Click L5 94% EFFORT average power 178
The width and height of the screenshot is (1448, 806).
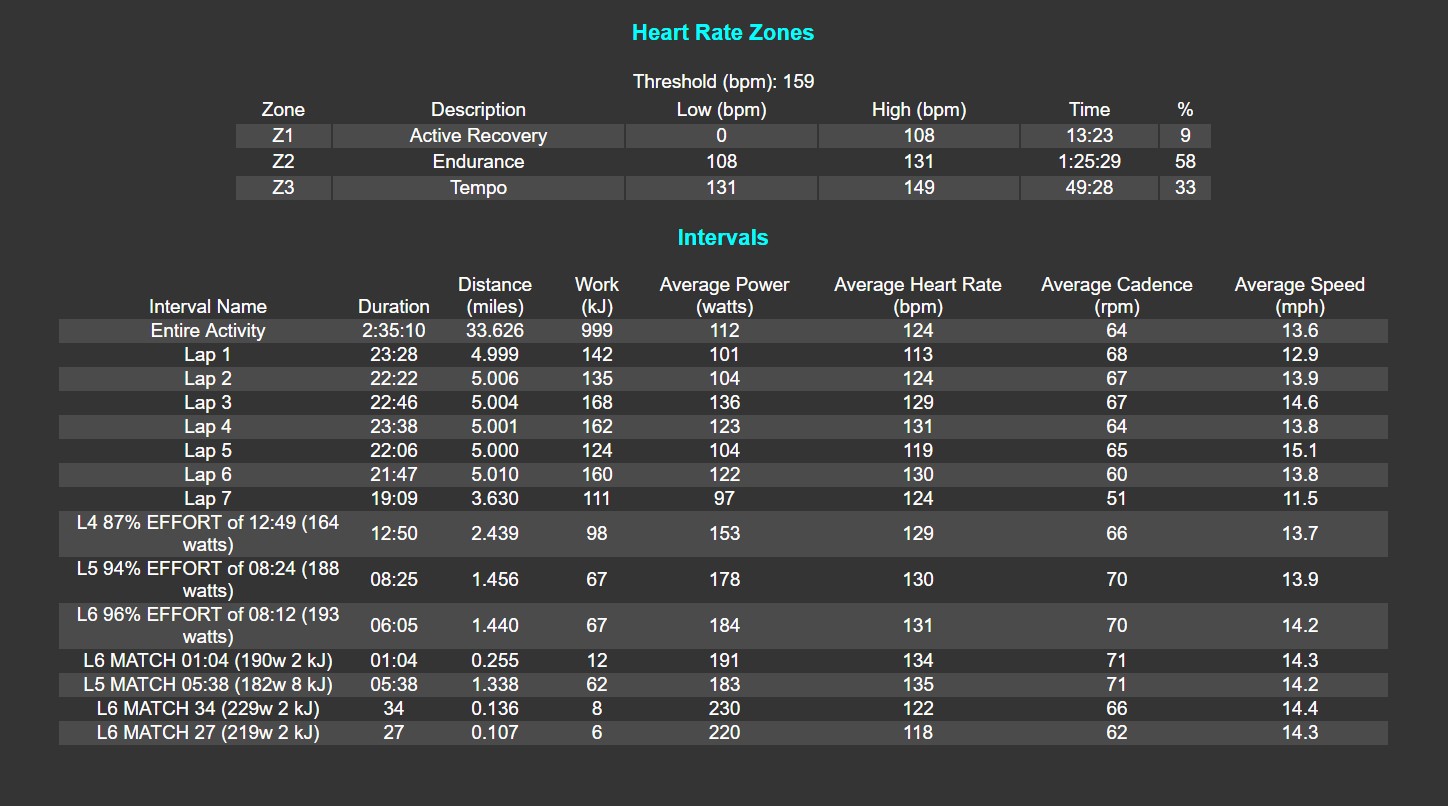[724, 580]
